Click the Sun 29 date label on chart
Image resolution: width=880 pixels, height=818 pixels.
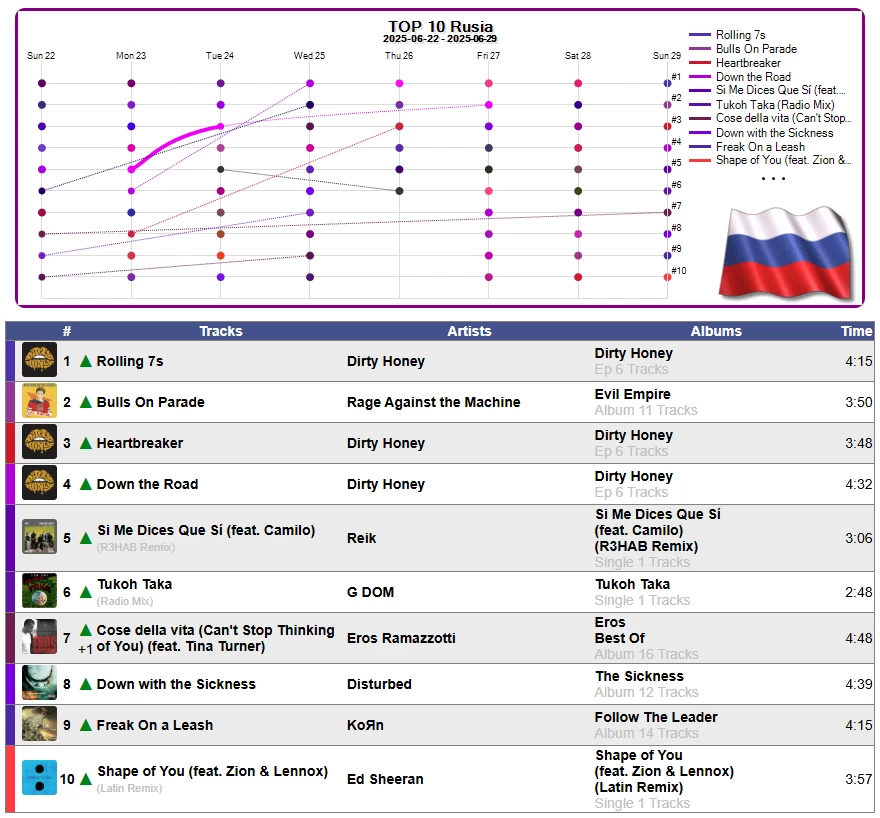667,56
